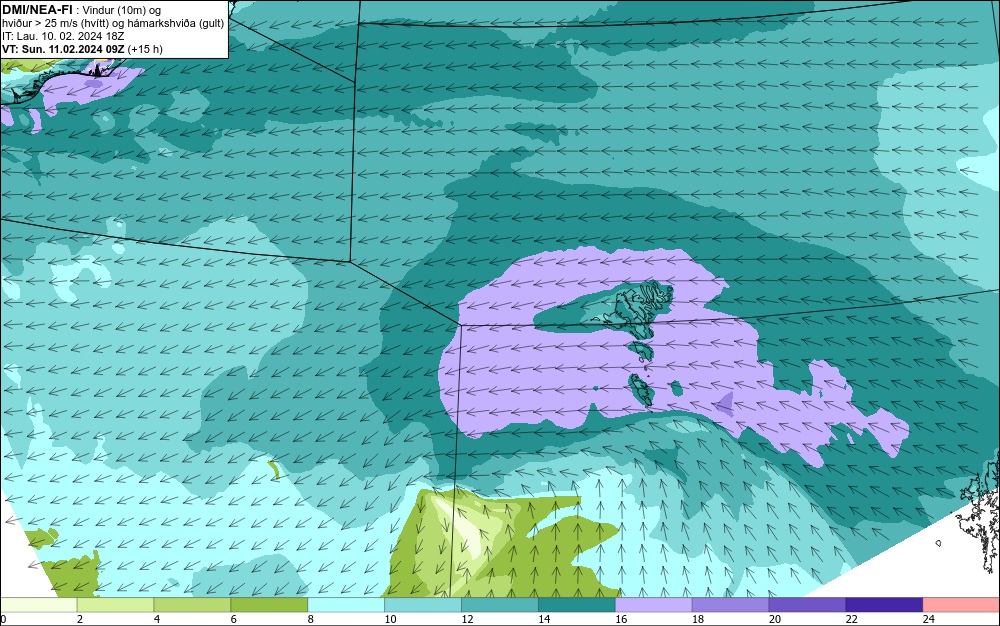Click the pale yellow 0–2 m/s legend swatch
1000x626 pixels.
[x=38, y=605]
